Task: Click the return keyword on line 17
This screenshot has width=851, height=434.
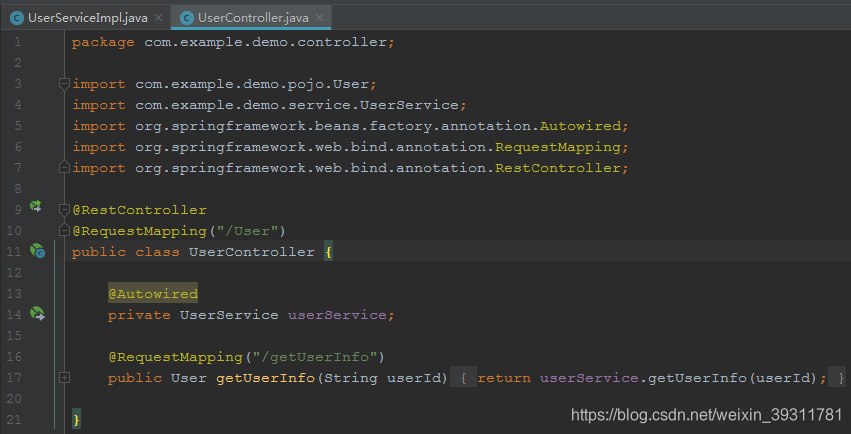Action: tap(504, 378)
